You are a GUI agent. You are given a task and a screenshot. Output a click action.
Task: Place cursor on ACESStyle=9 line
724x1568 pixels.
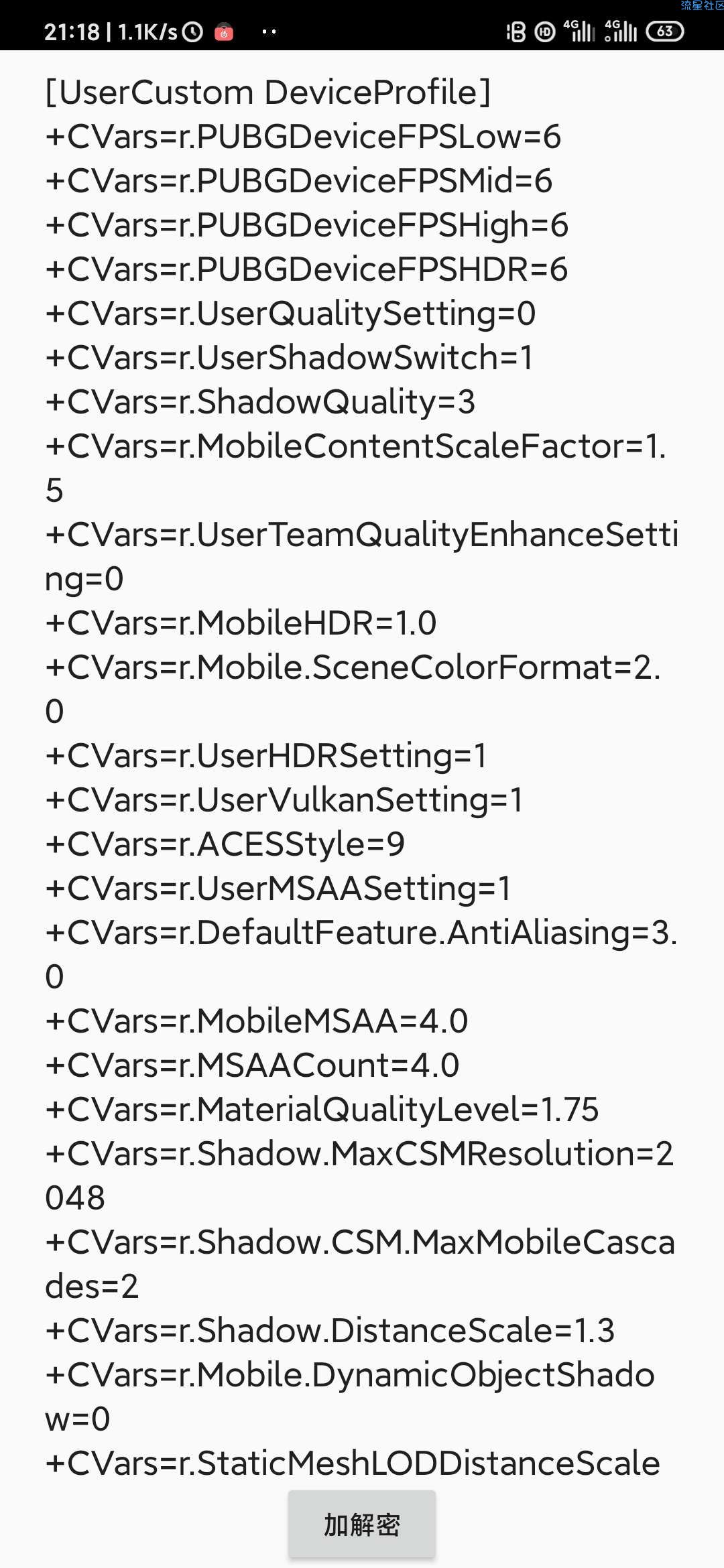point(225,844)
